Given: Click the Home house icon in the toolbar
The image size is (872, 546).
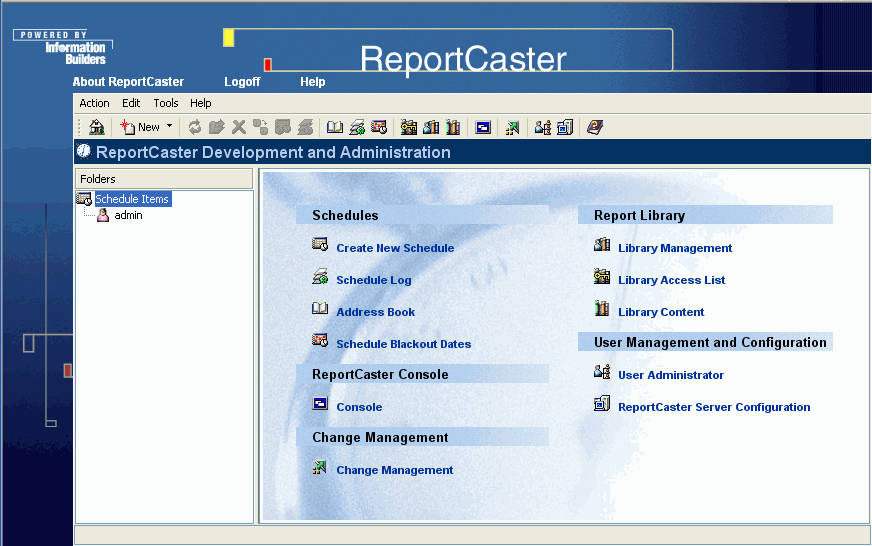Looking at the screenshot, I should pos(97,127).
